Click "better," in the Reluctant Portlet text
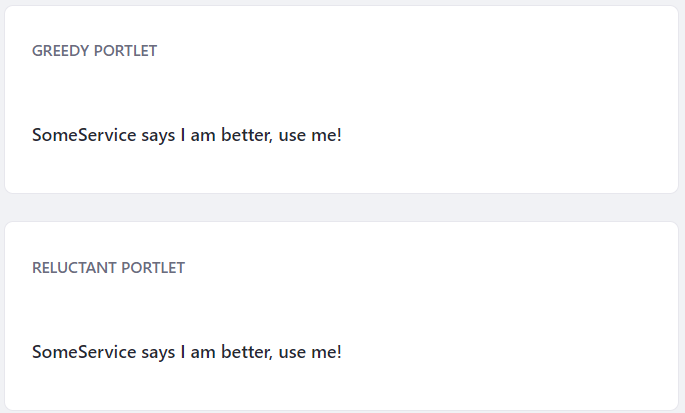This screenshot has width=685, height=413. [247, 352]
